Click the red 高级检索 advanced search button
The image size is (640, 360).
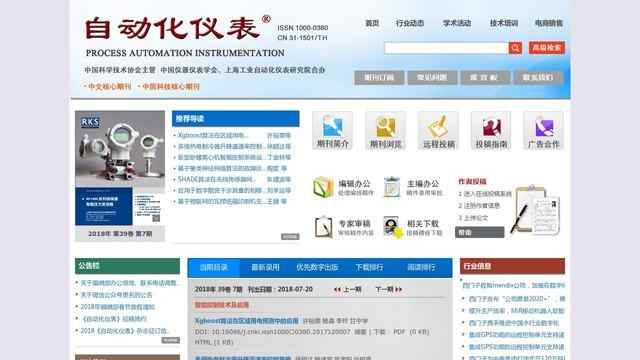(x=547, y=48)
